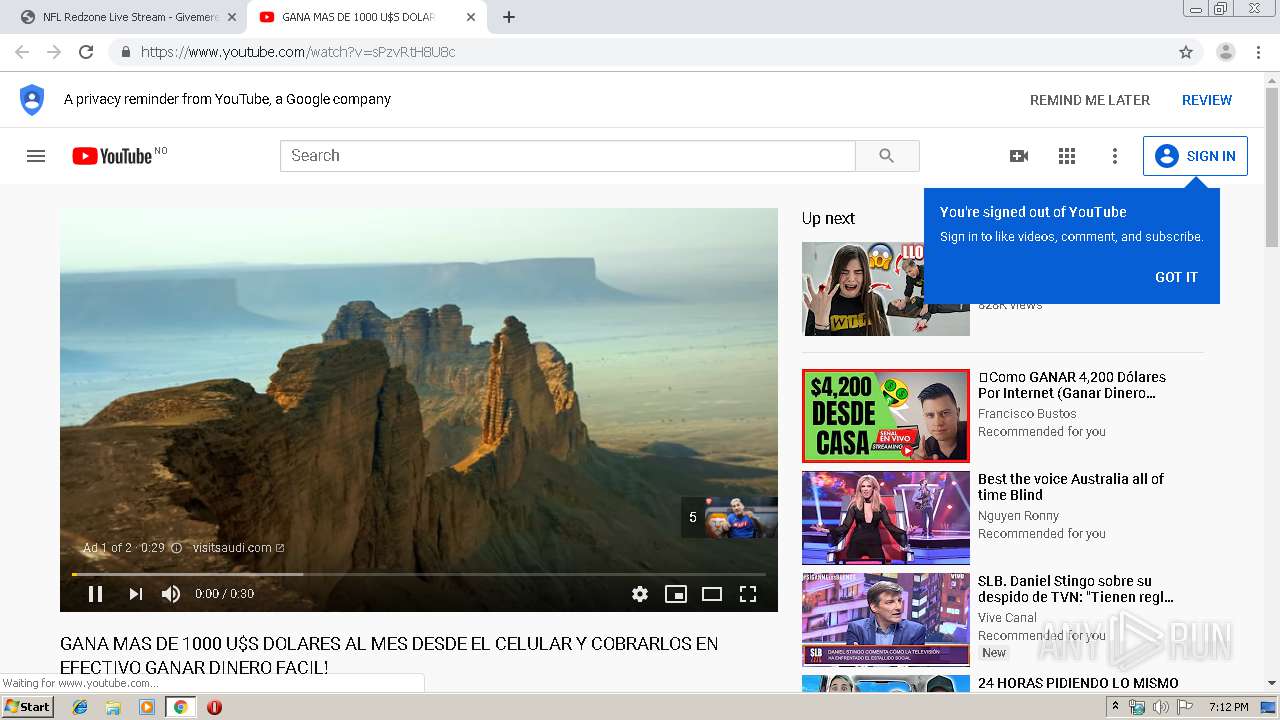
Task: Go forward in browser history
Action: click(x=54, y=52)
